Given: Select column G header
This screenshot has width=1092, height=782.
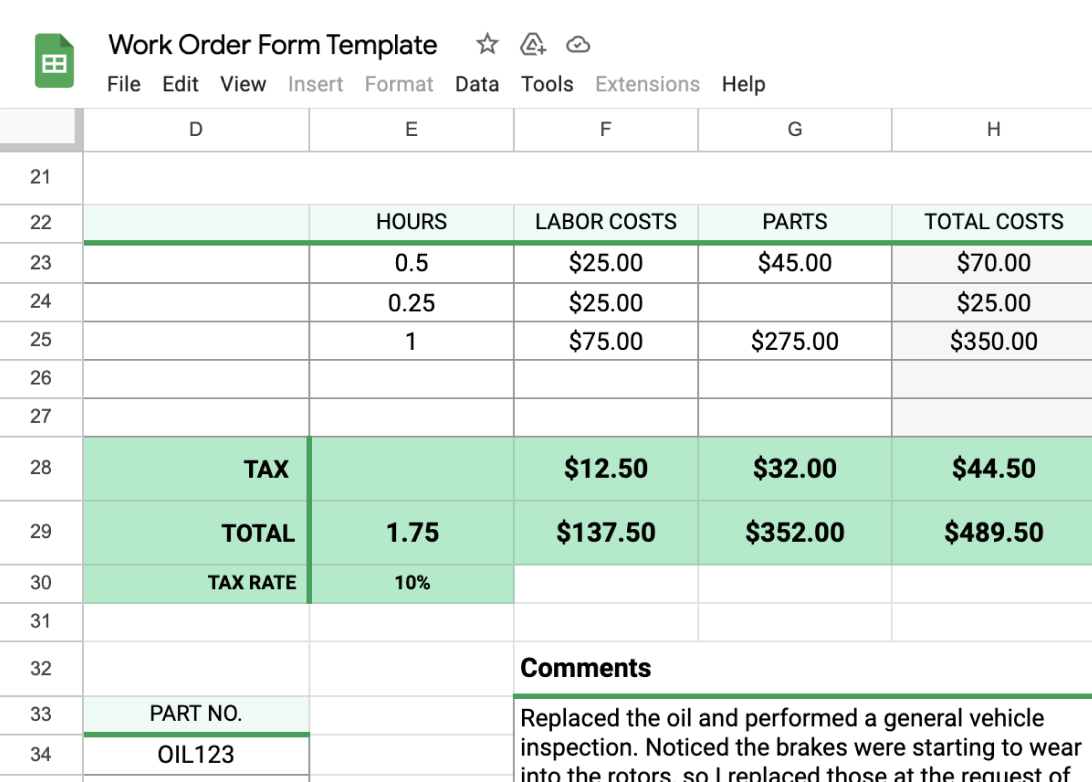Looking at the screenshot, I should (x=795, y=130).
